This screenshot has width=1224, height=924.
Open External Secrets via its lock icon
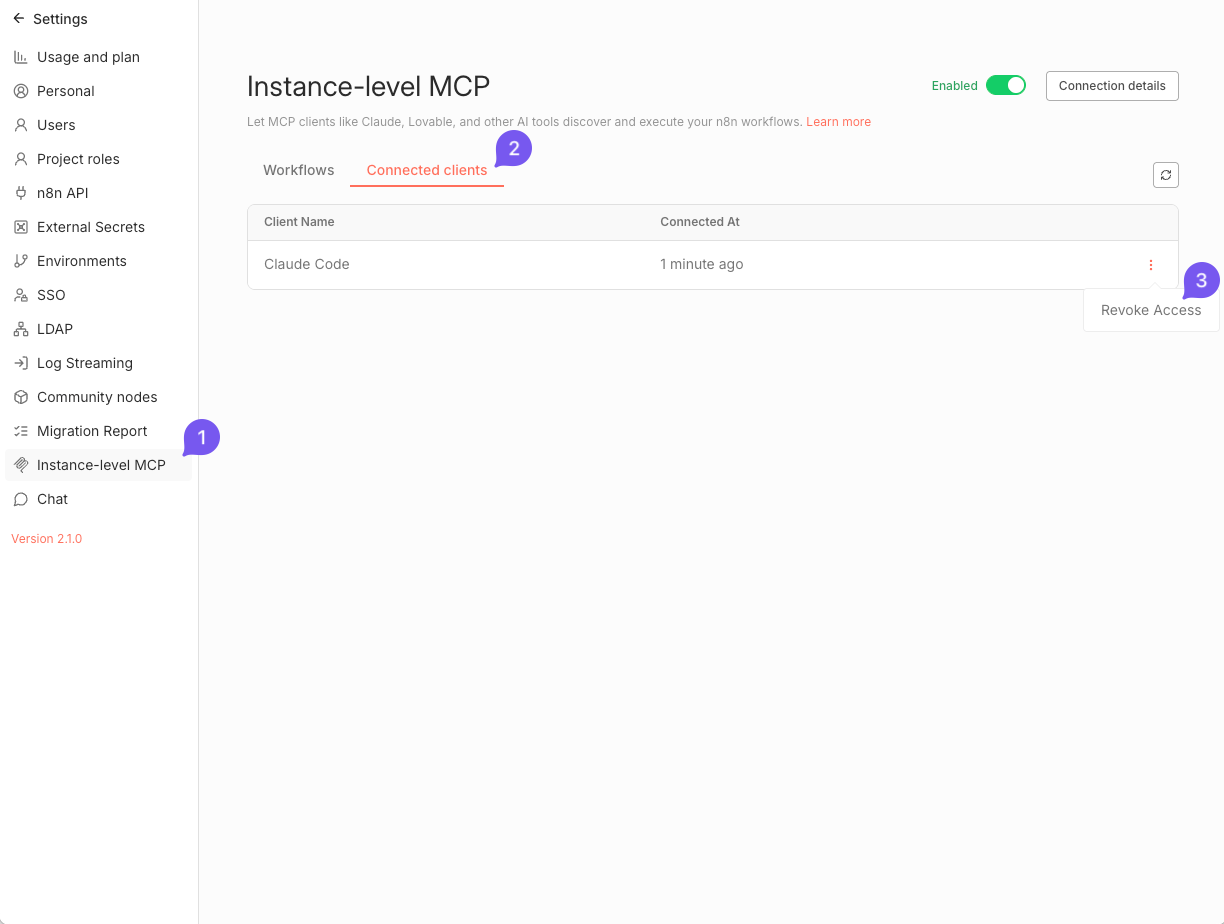(18, 227)
